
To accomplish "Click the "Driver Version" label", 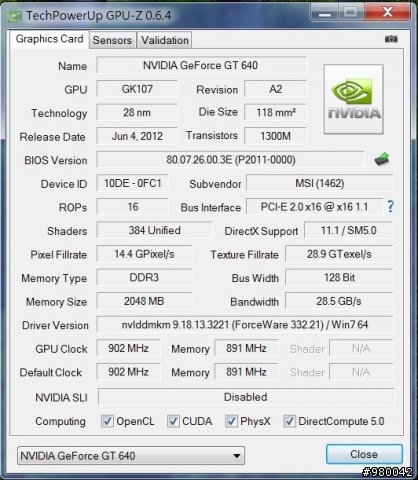I will [55, 325].
